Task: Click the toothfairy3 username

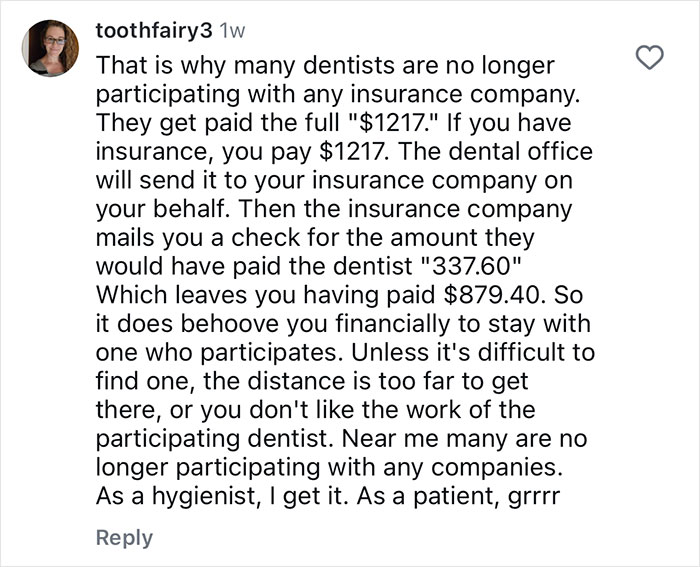Action: [x=152, y=30]
